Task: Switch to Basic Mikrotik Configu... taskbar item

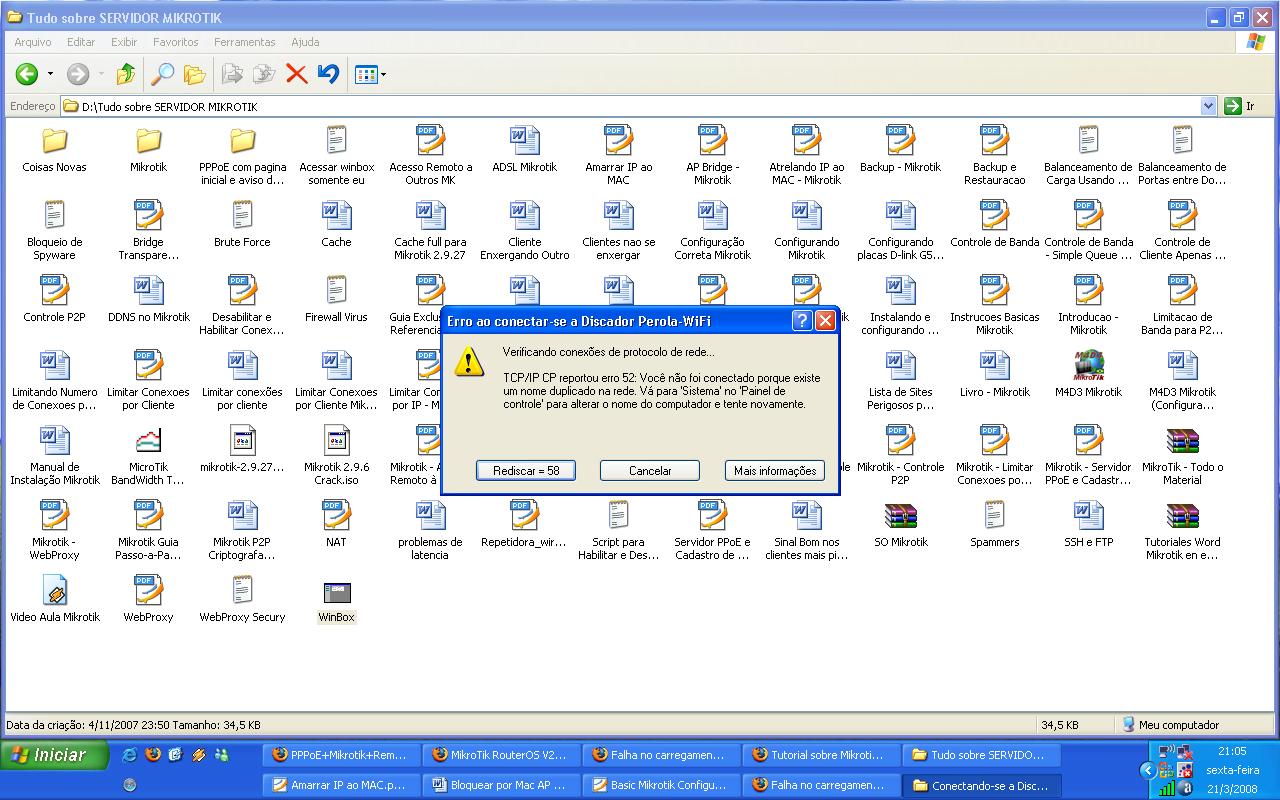Action: (x=661, y=785)
